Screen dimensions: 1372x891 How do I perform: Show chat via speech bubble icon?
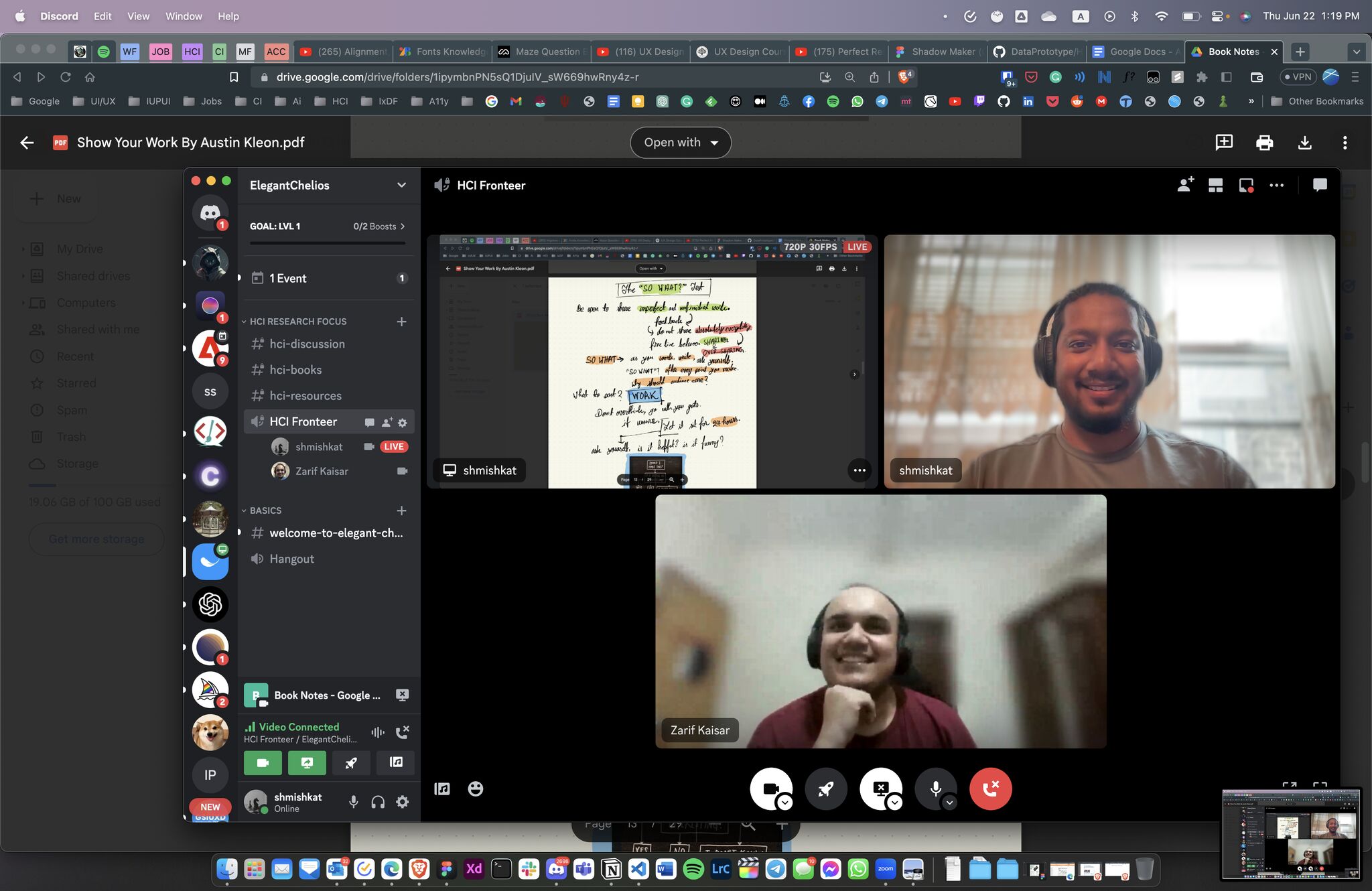pos(1320,185)
